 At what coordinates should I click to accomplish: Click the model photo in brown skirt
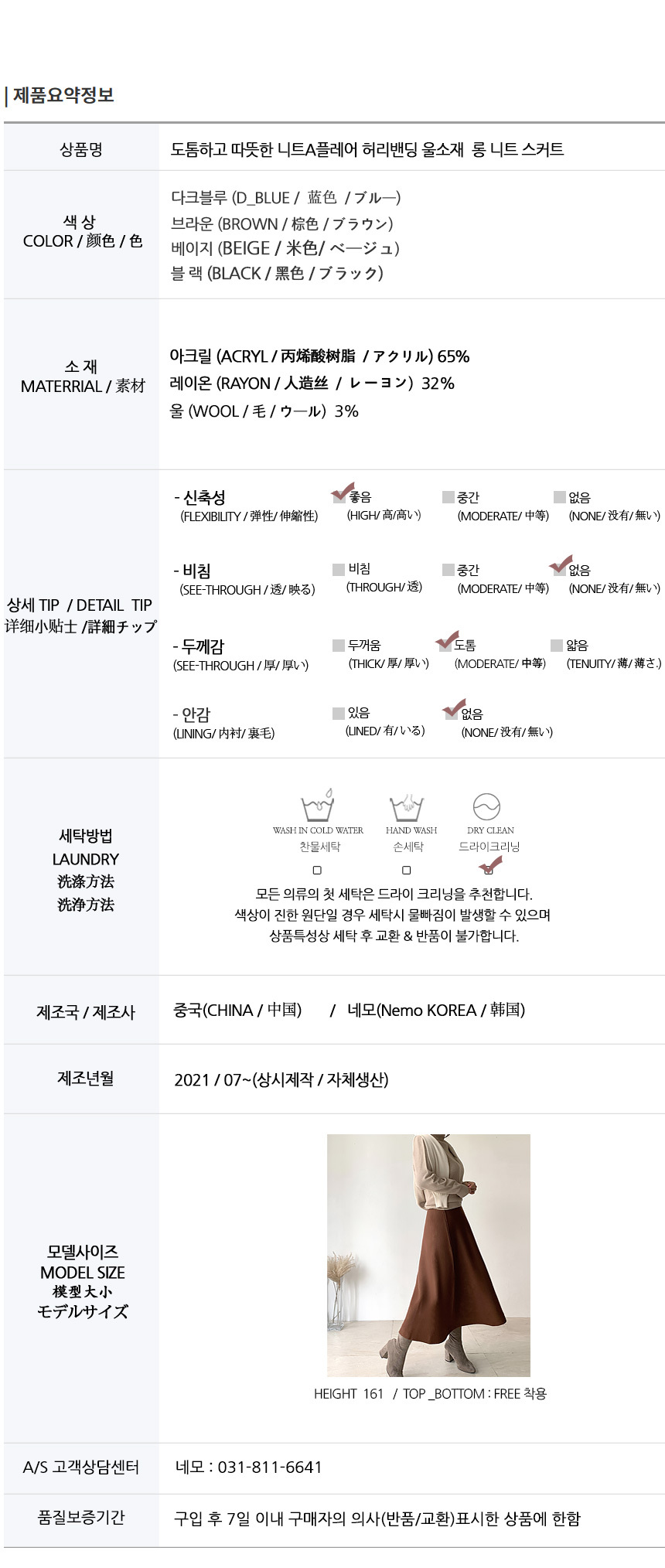428,1255
